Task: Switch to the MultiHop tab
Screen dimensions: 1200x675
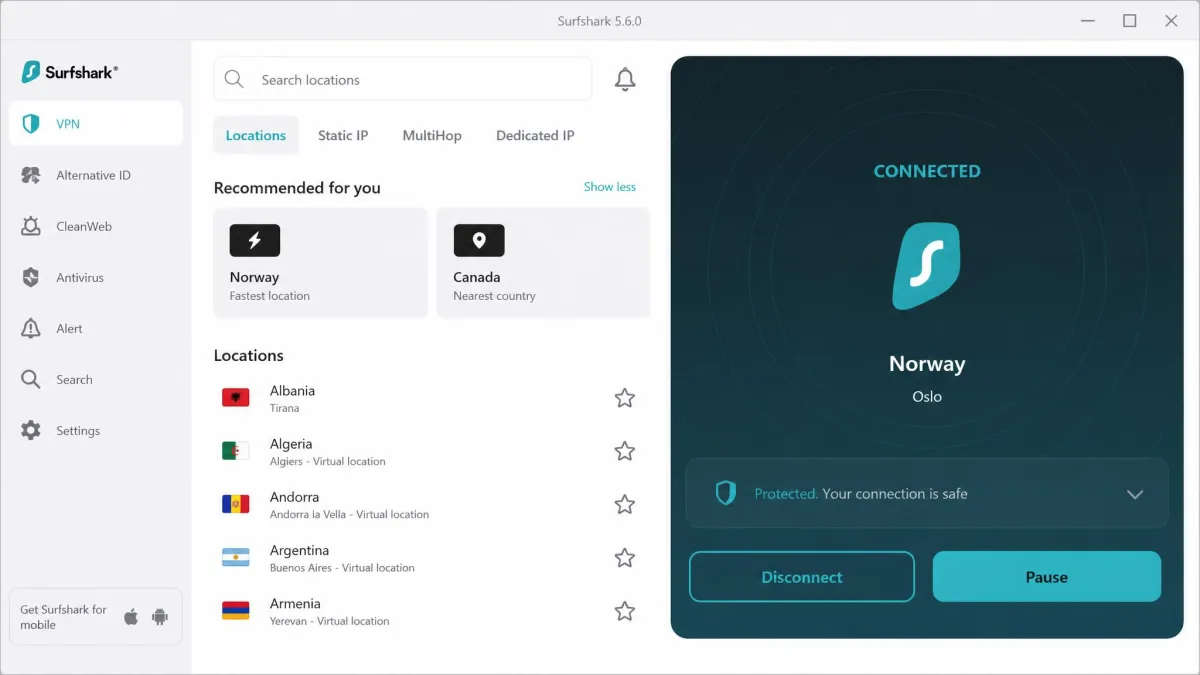Action: coord(432,135)
